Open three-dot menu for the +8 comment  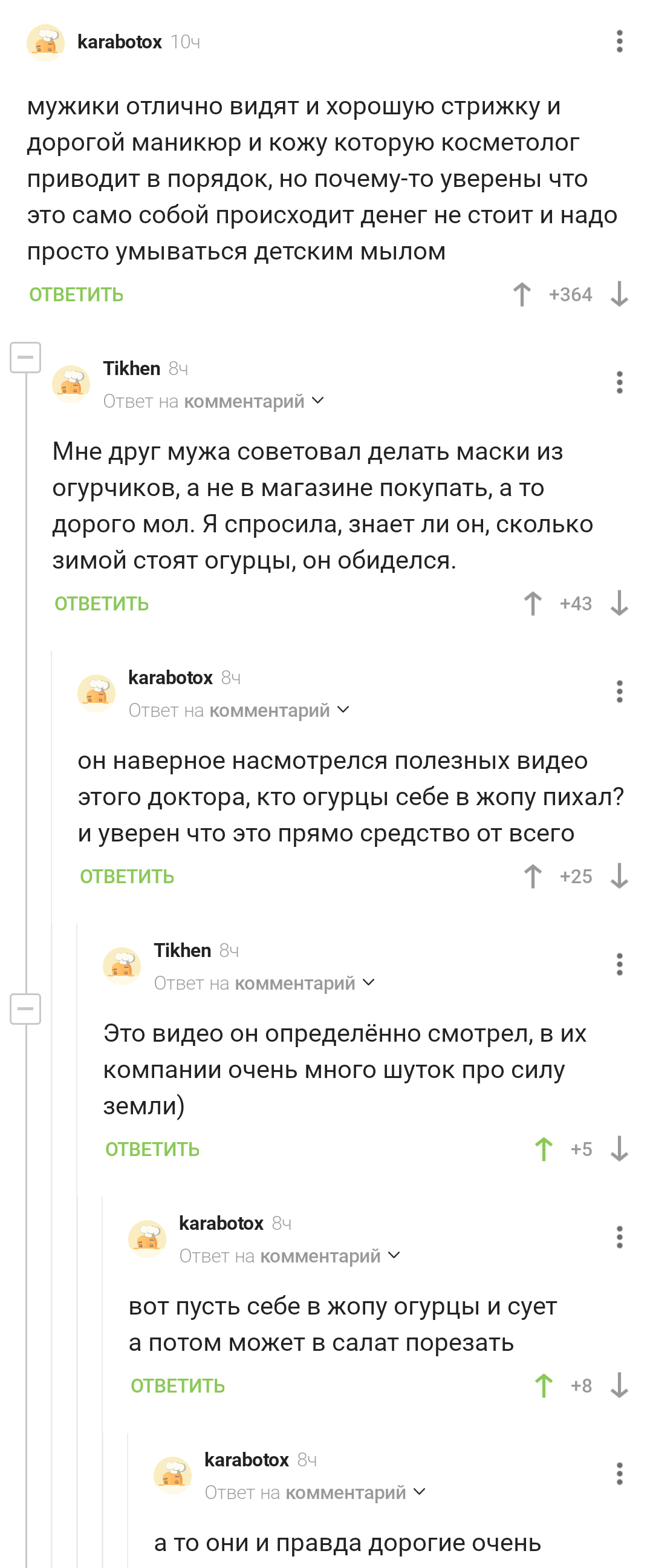click(x=619, y=1238)
